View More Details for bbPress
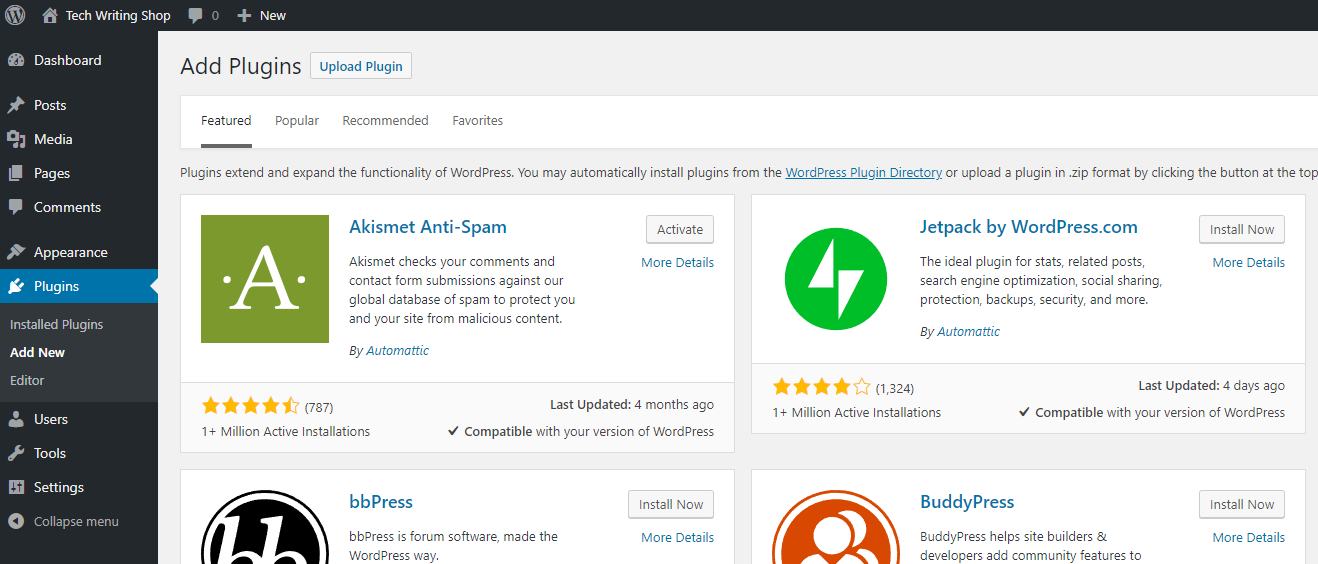This screenshot has width=1318, height=564. pos(678,538)
